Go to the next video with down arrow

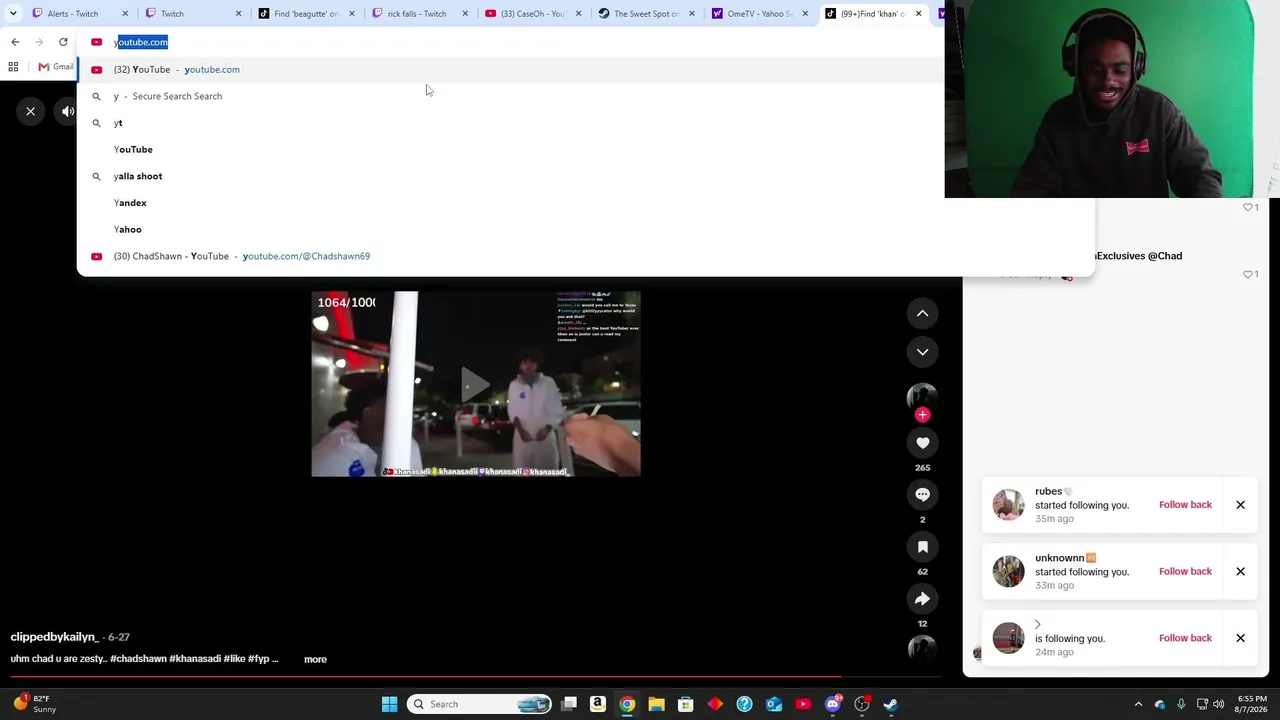point(922,352)
